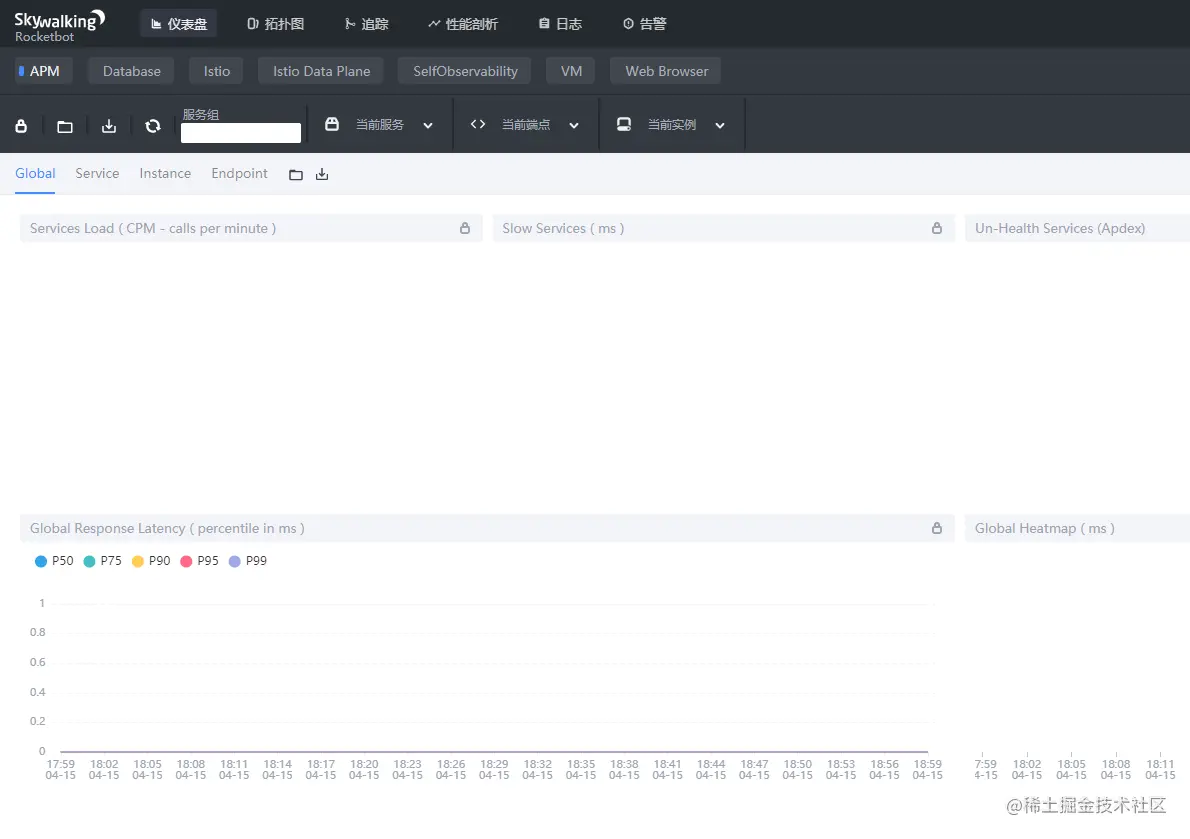The width and height of the screenshot is (1190, 839).
Task: Click the 18:59 time axis label
Action: 927,769
